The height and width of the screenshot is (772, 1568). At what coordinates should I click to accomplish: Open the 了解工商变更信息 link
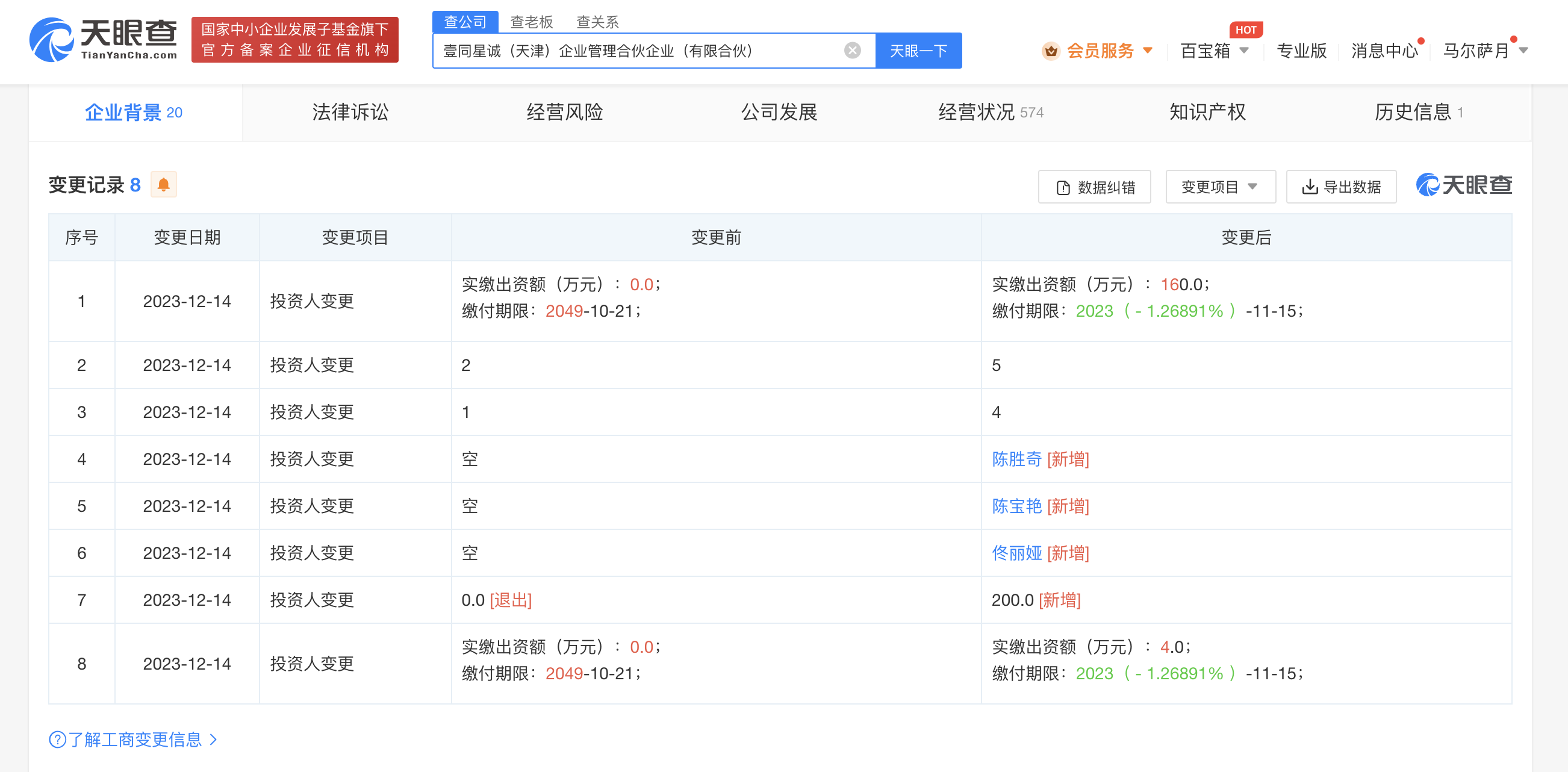click(134, 739)
